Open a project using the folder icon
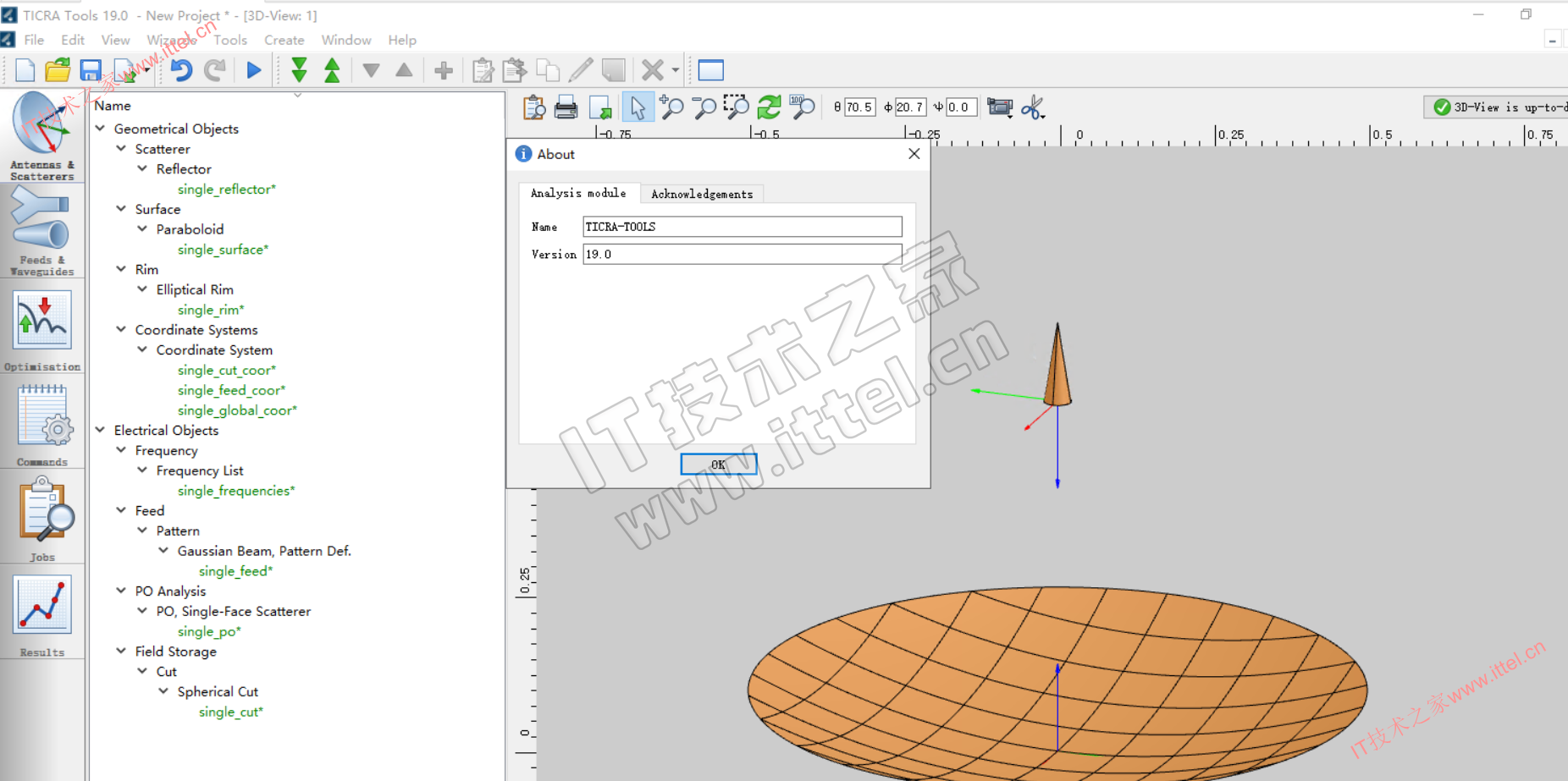1568x781 pixels. (x=58, y=70)
